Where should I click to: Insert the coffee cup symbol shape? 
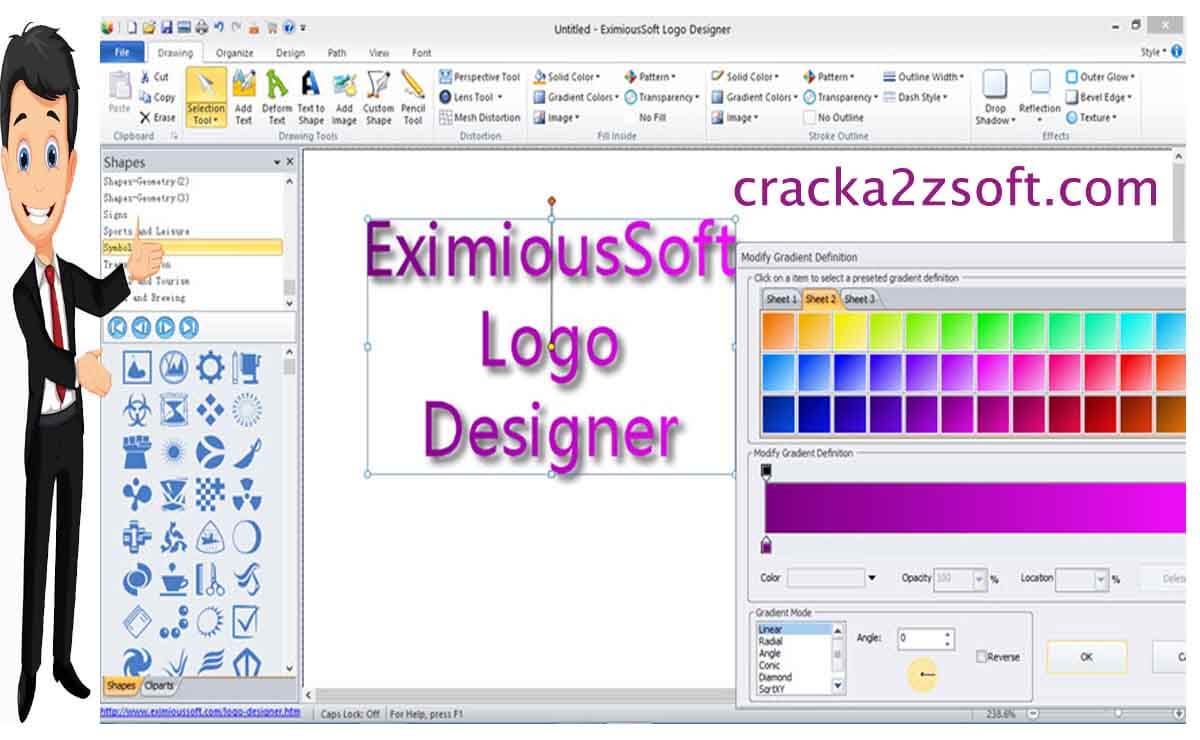[174, 579]
